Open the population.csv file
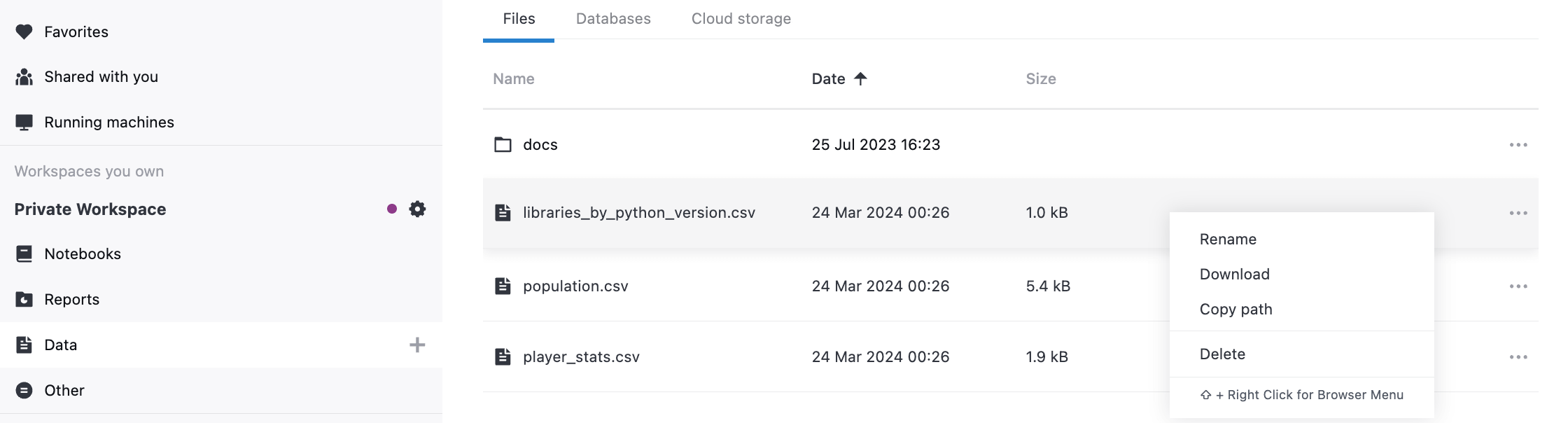Viewport: 1568px width, 423px height. click(x=575, y=286)
